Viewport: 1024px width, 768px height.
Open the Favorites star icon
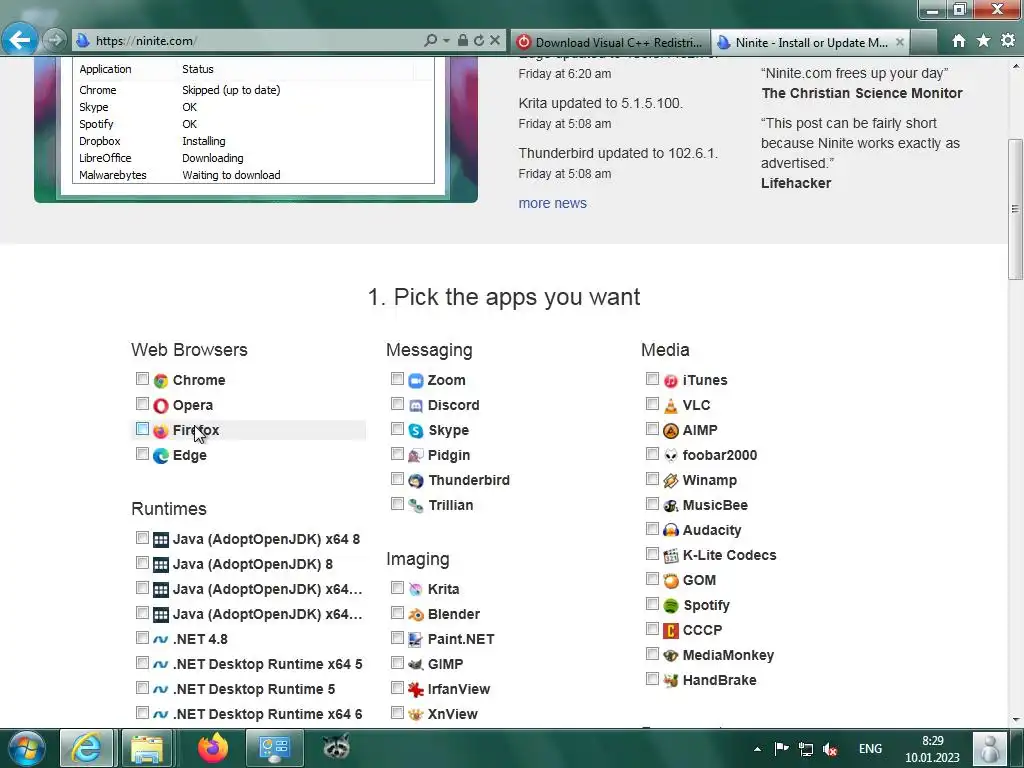click(x=984, y=41)
